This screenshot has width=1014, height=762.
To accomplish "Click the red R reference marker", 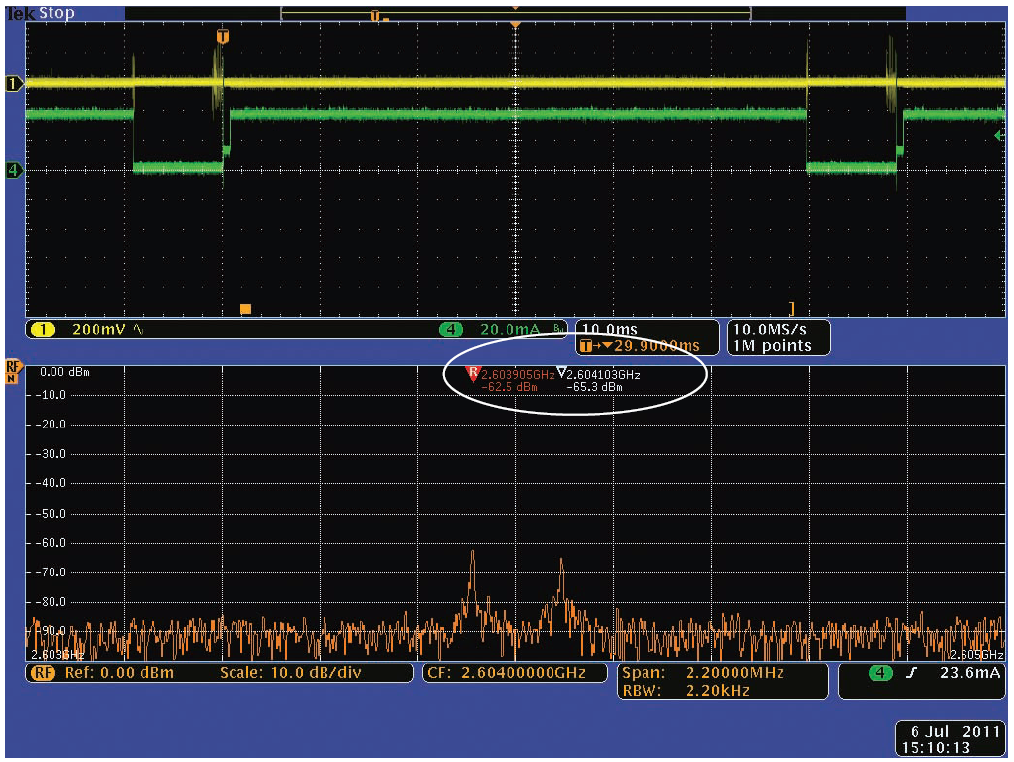I will coord(473,373).
